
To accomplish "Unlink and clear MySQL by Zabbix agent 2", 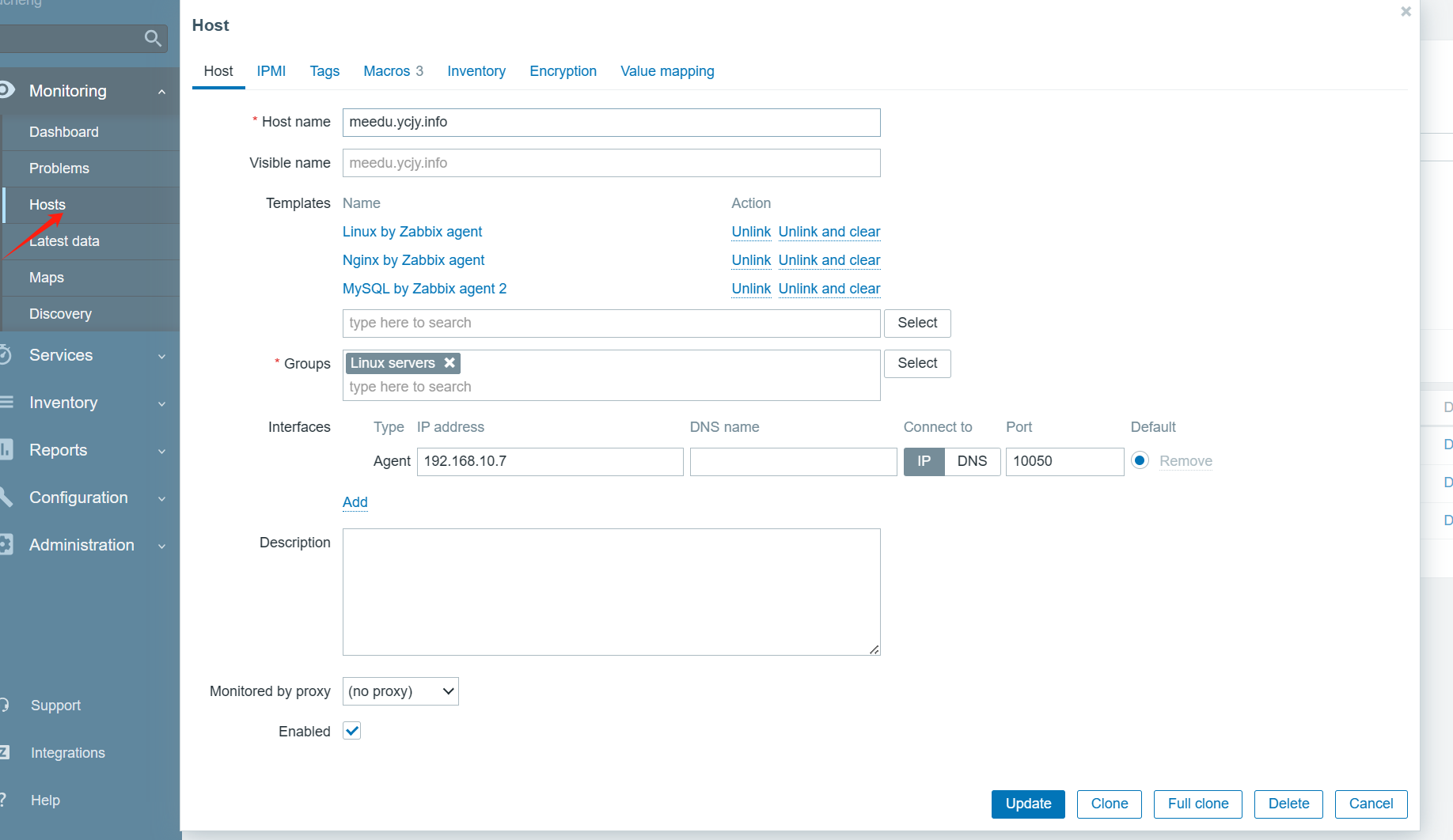I will tap(829, 289).
